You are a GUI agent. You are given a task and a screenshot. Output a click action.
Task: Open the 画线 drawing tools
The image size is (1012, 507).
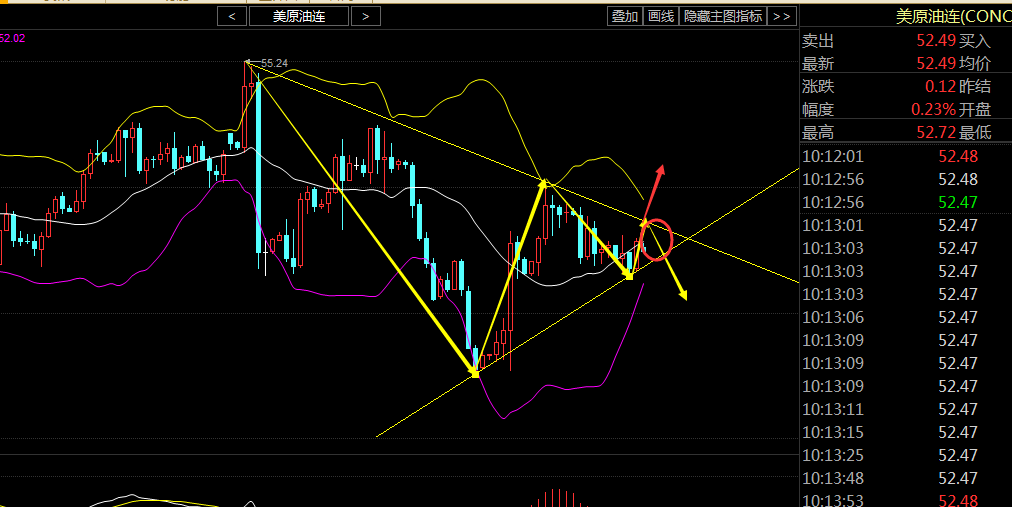pyautogui.click(x=660, y=16)
